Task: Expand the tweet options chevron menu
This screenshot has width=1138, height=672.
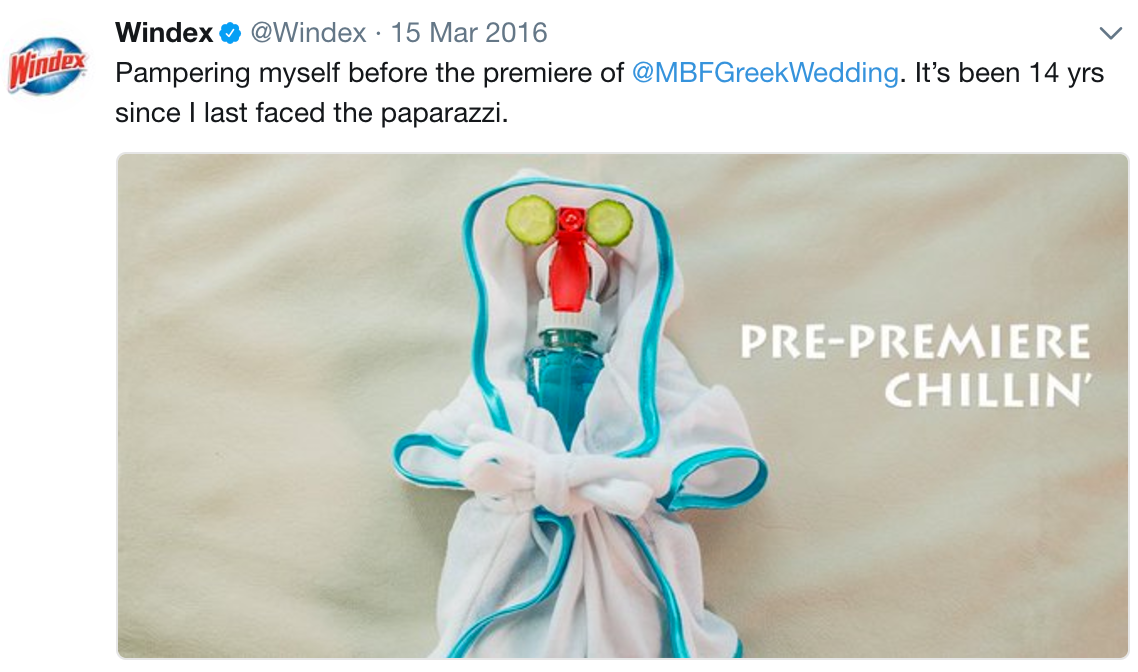Action: [1110, 33]
